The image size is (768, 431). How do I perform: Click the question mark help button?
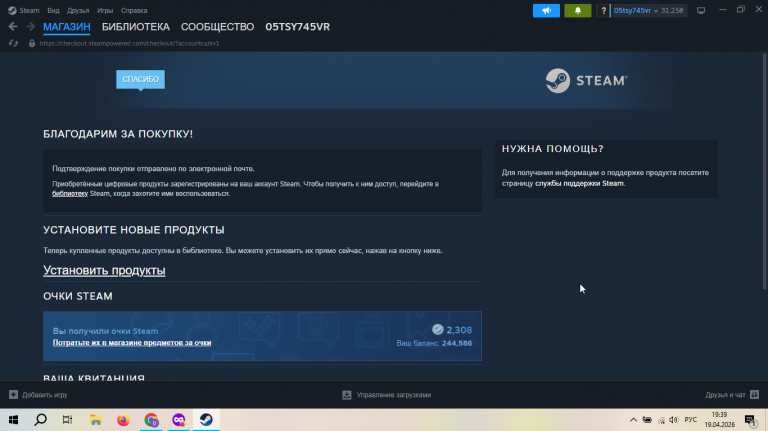[x=603, y=10]
